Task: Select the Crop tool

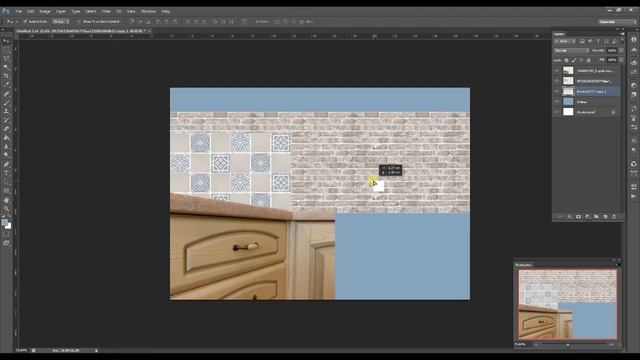Action: coord(6,76)
